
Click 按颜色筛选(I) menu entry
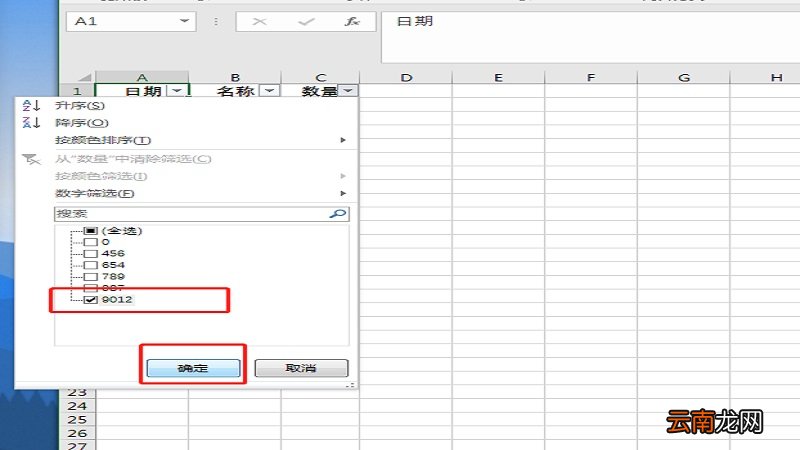tap(101, 176)
